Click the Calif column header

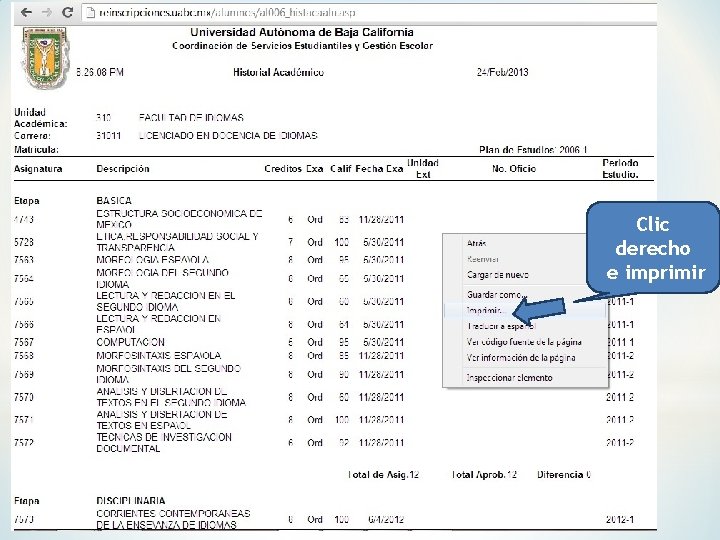(x=341, y=169)
